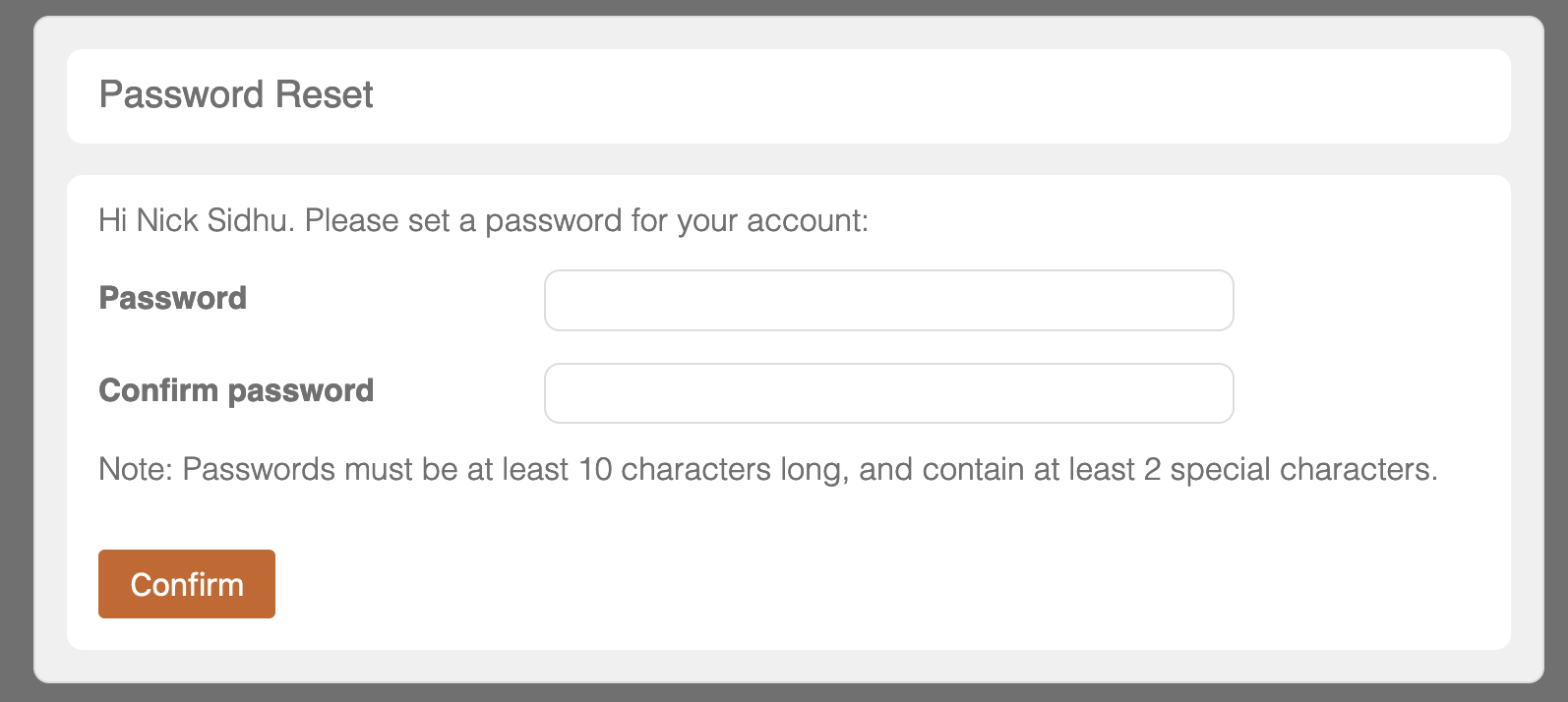Click the word "Note:" below the fields
1568x702 pixels.
click(136, 469)
